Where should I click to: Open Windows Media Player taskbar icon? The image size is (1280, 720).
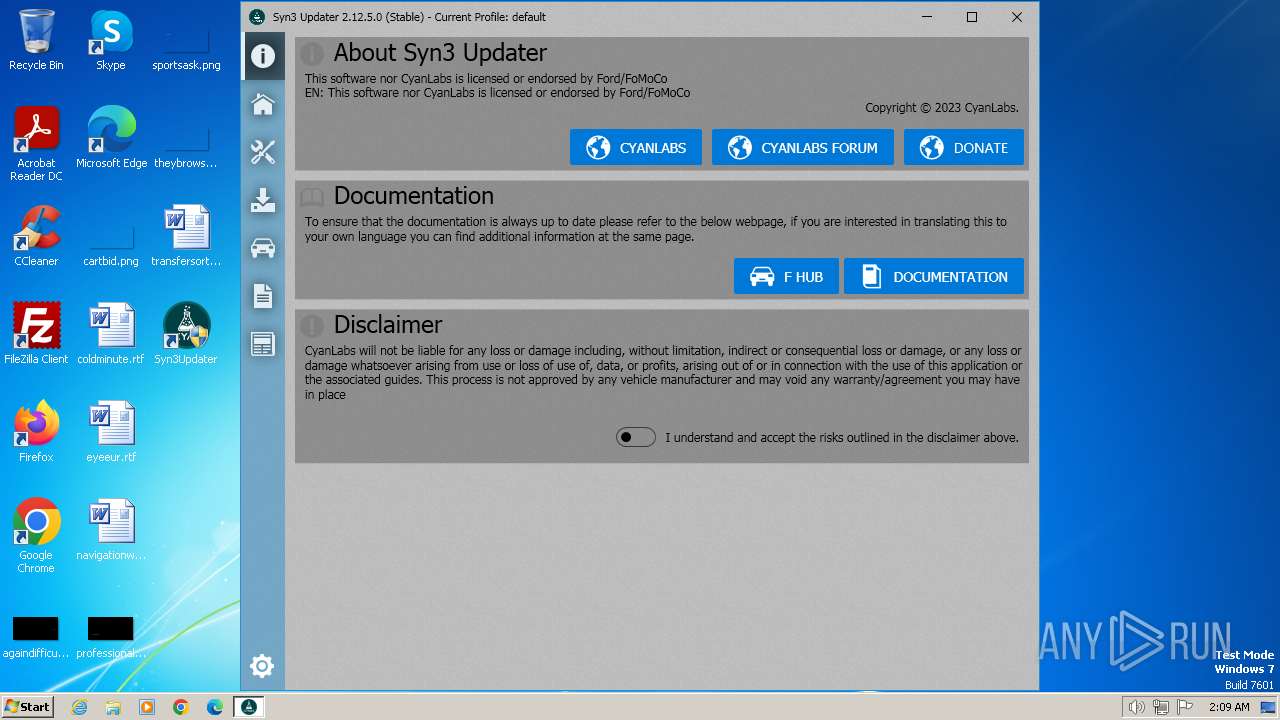[x=147, y=707]
